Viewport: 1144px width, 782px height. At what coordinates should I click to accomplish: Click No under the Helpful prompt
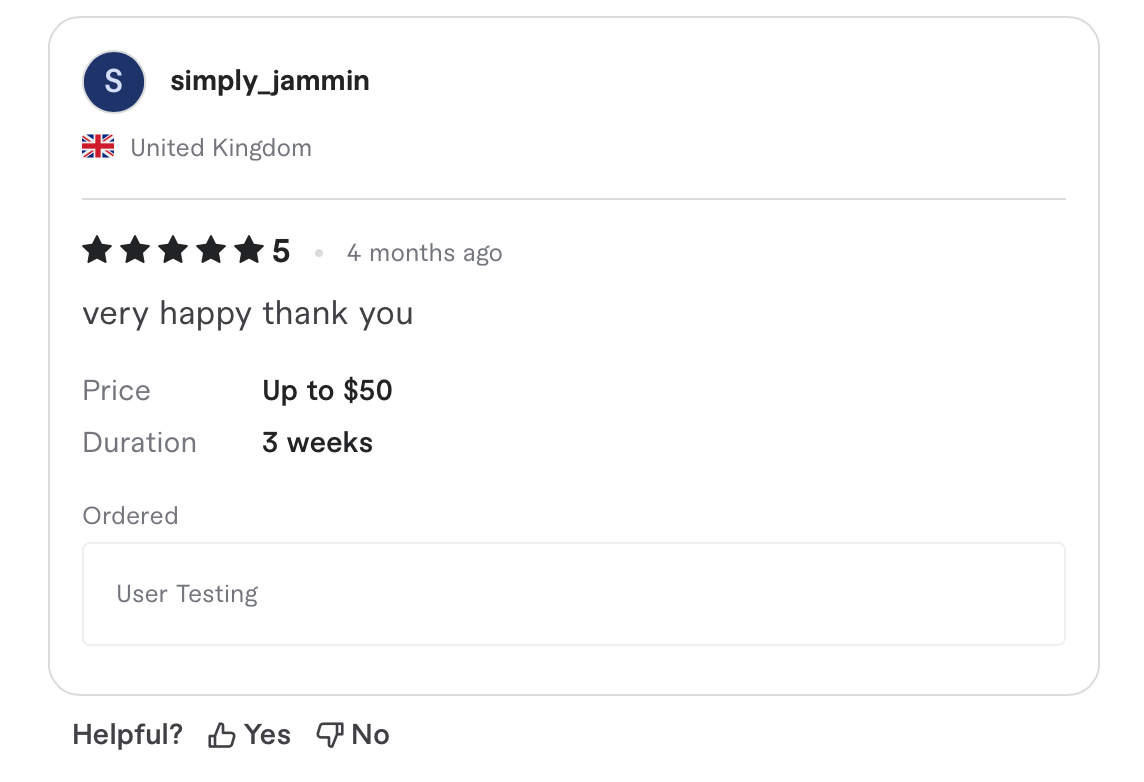370,733
